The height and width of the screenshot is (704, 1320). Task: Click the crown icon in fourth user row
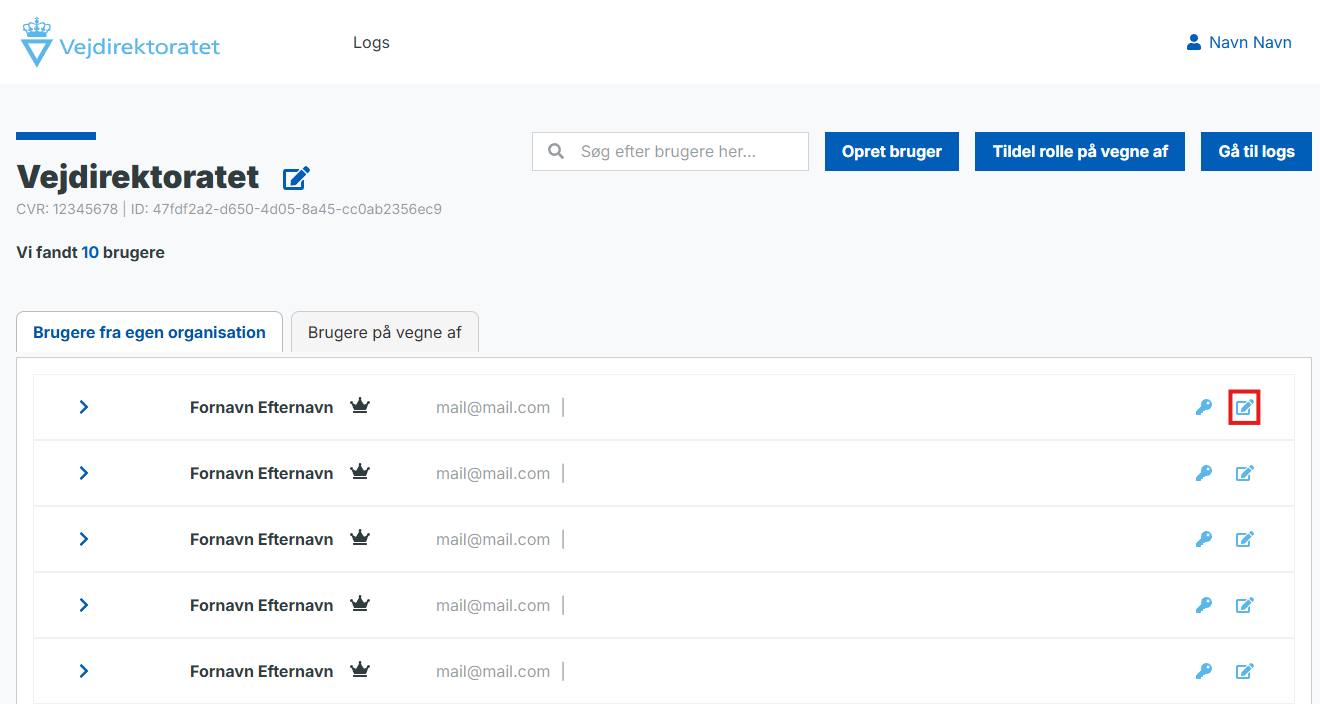(360, 604)
